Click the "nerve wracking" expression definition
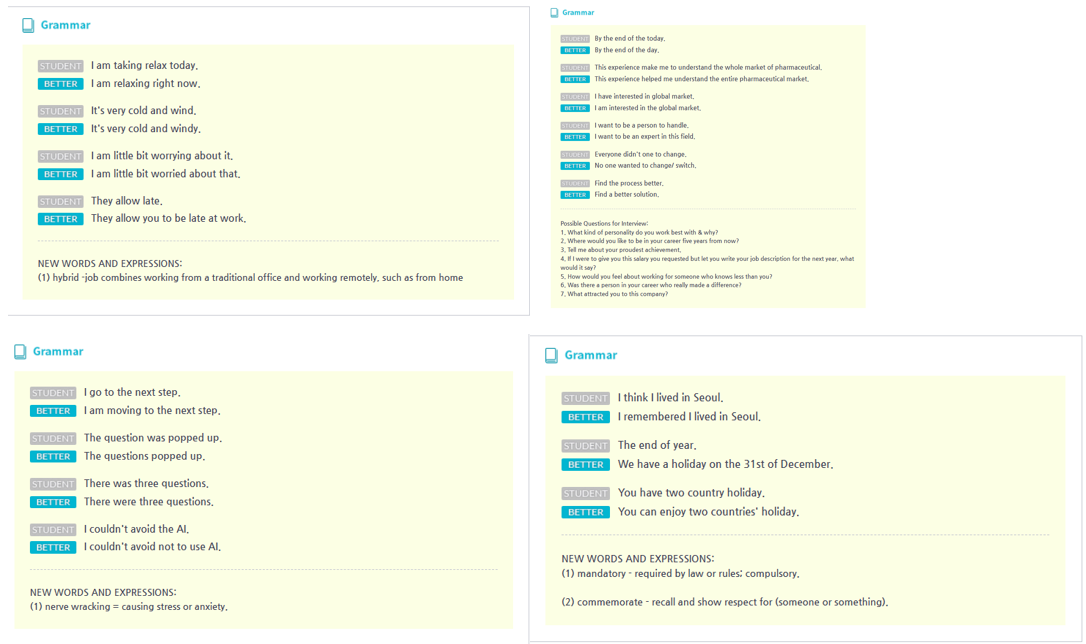 click(128, 607)
